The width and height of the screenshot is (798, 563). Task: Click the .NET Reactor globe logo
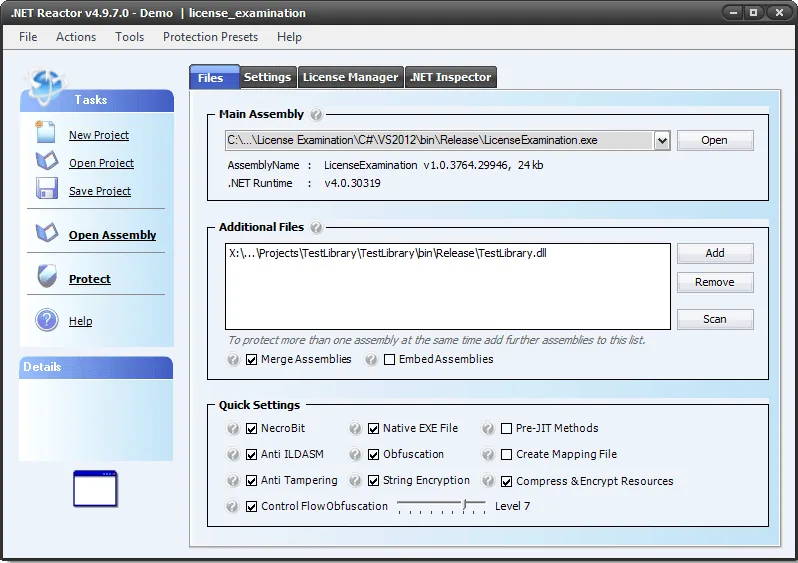click(46, 85)
